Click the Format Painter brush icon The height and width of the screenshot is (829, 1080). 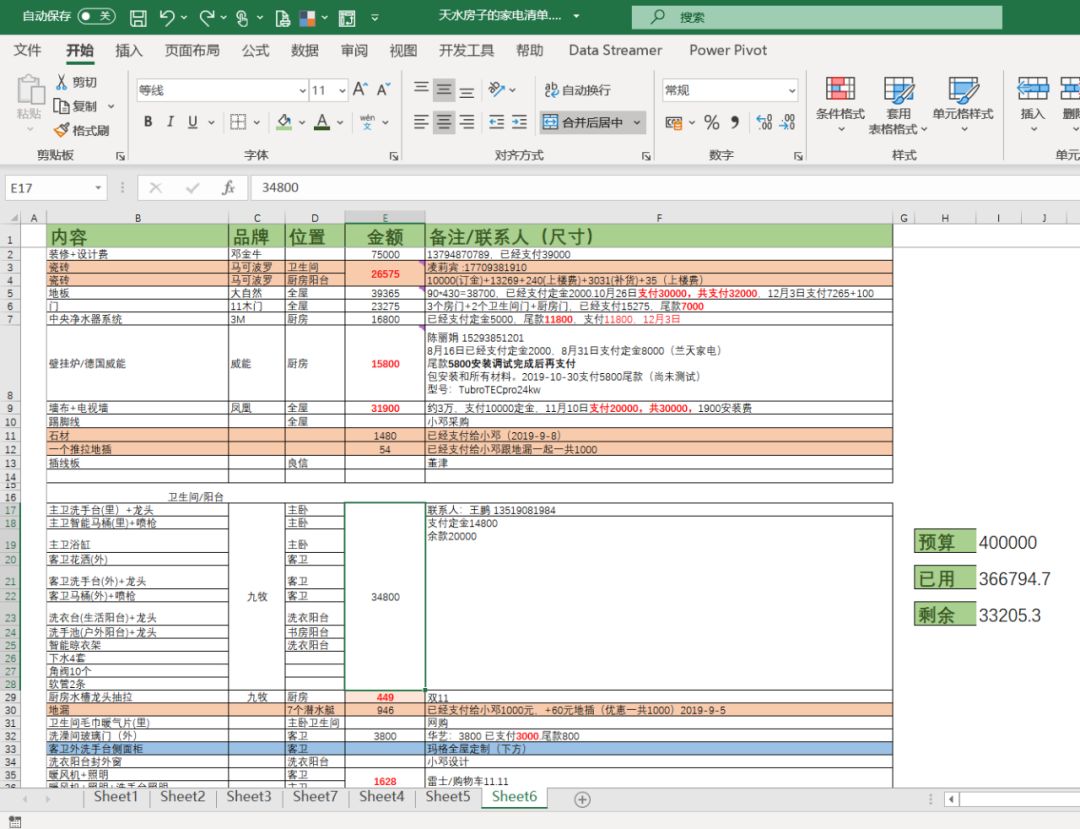tap(61, 129)
